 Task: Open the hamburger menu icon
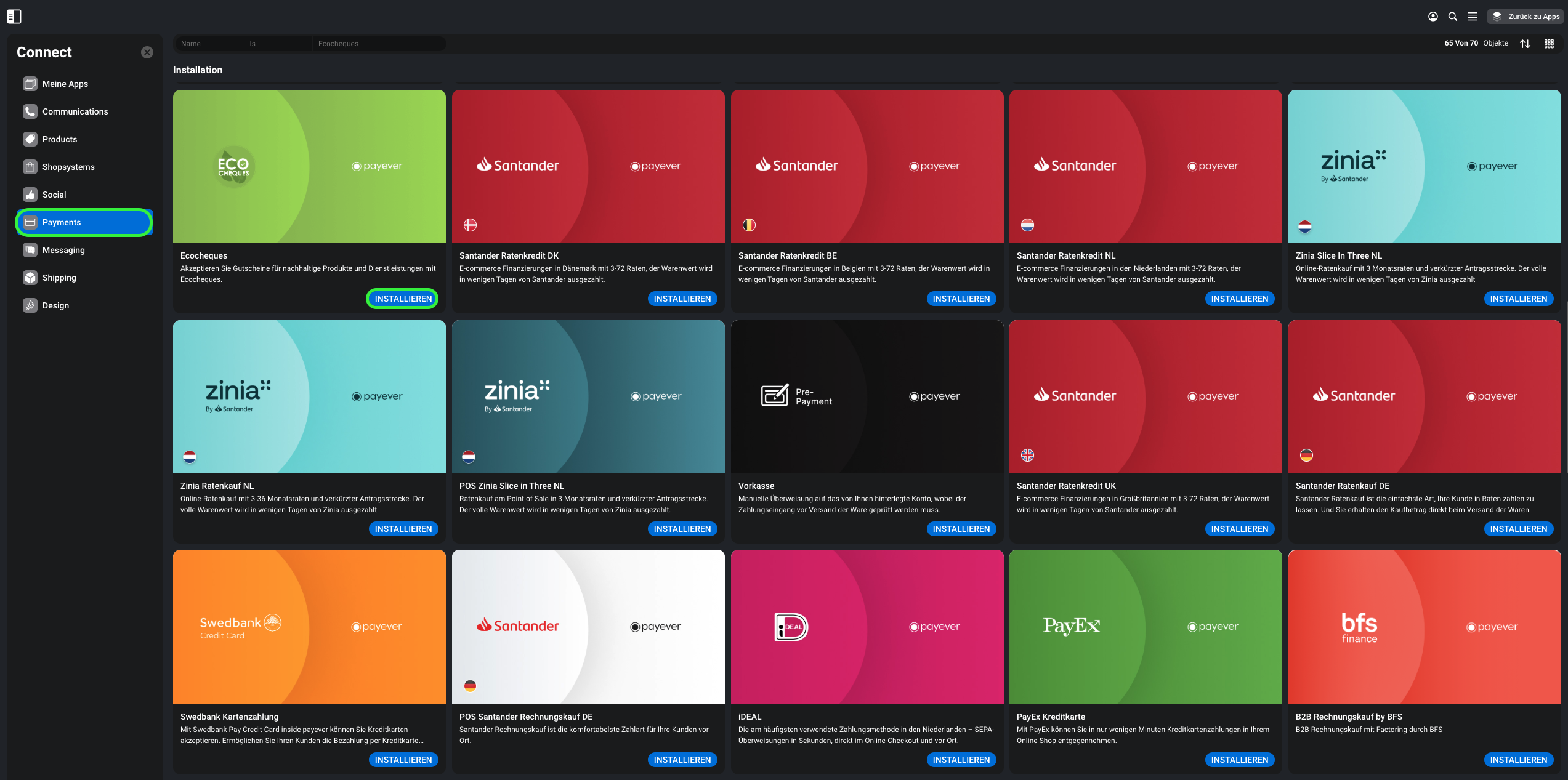pyautogui.click(x=1473, y=17)
